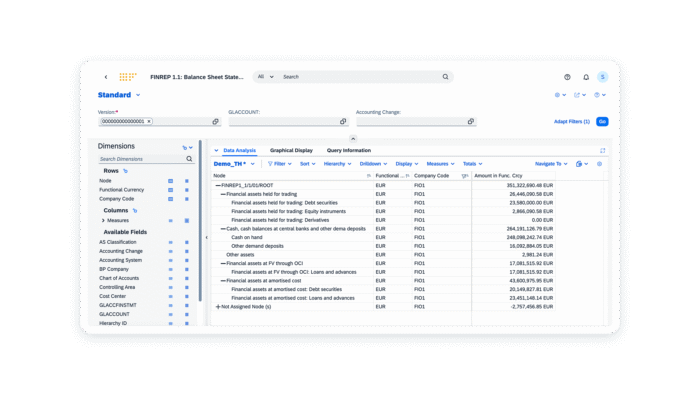
Task: Move Company Code row axis icon
Action: [x=171, y=199]
